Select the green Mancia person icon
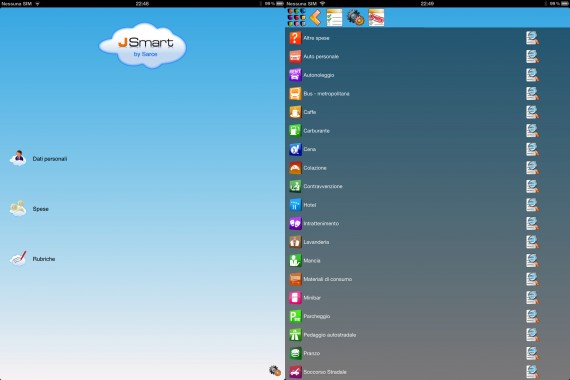Viewport: 570px width, 380px height. point(295,260)
